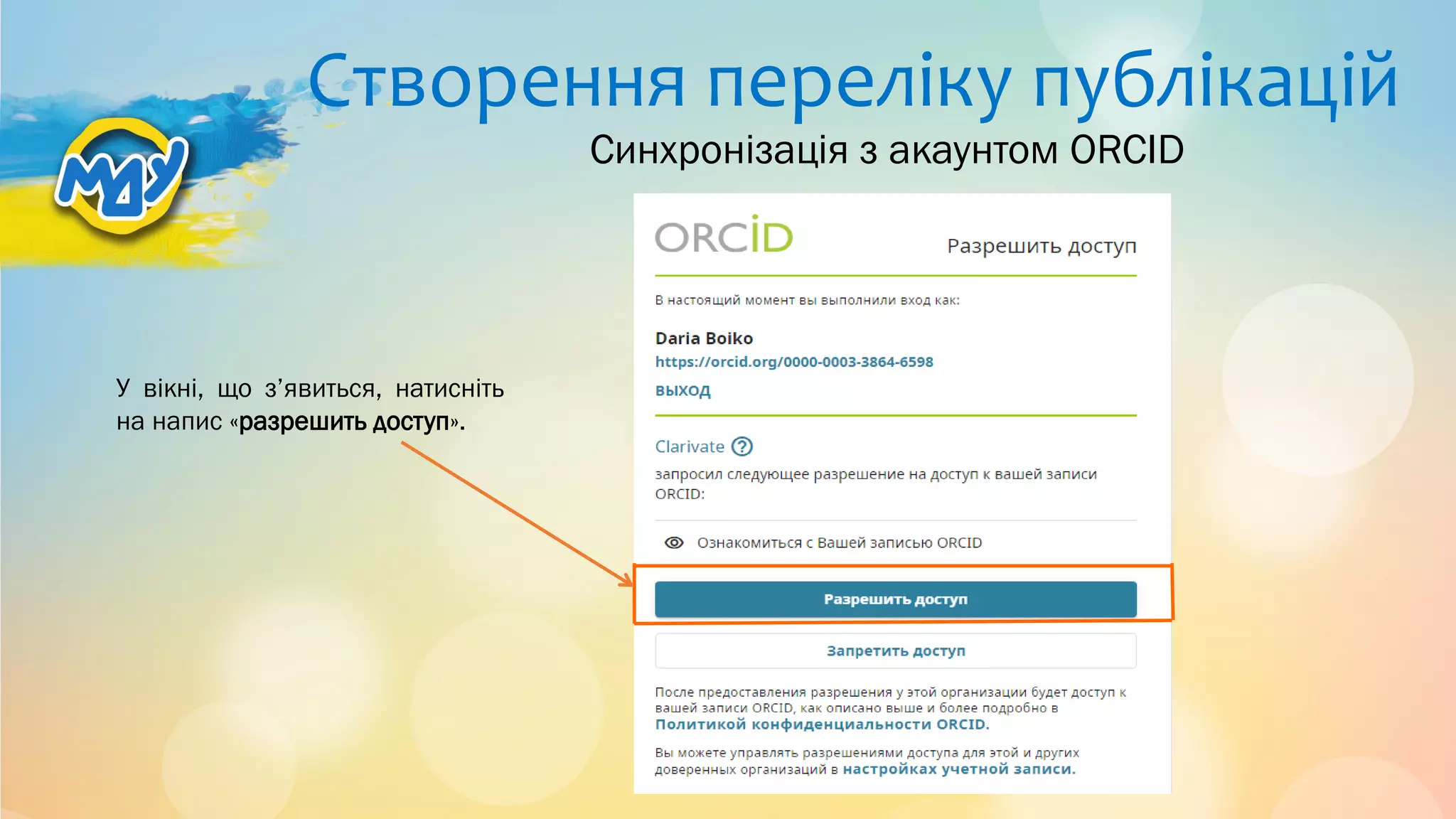Open the help icon next to Clarivate
Viewport: 1456px width, 819px height.
[742, 446]
